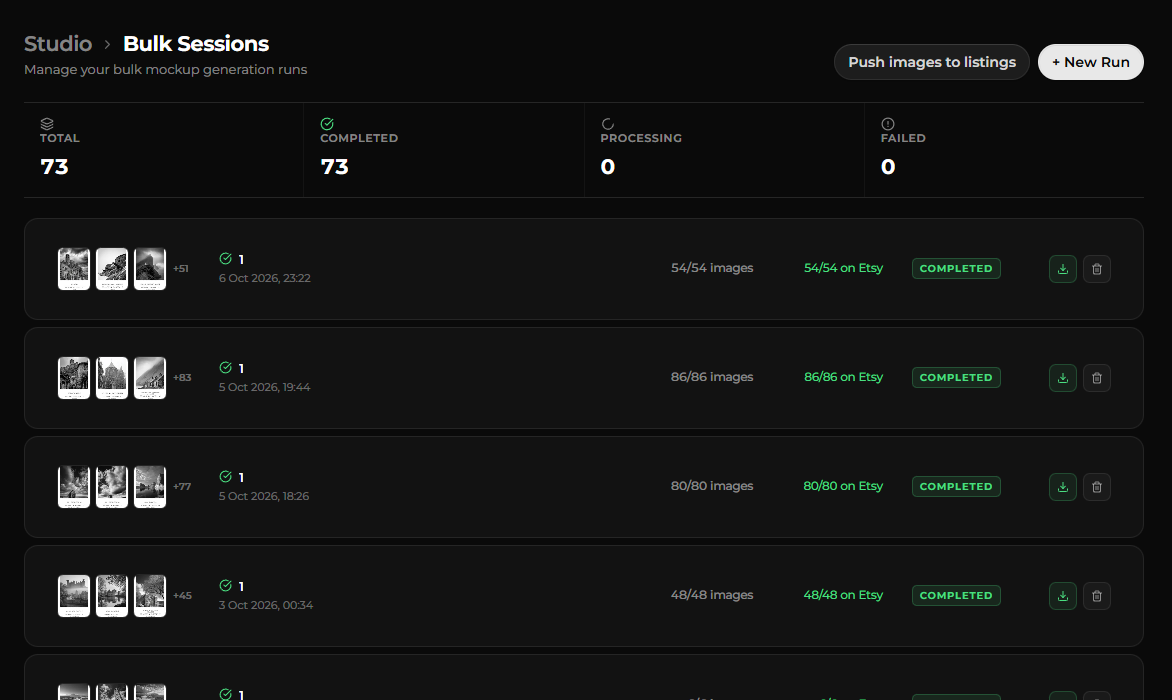Click the +83 more images indicator
This screenshot has width=1172, height=700.
coord(182,378)
